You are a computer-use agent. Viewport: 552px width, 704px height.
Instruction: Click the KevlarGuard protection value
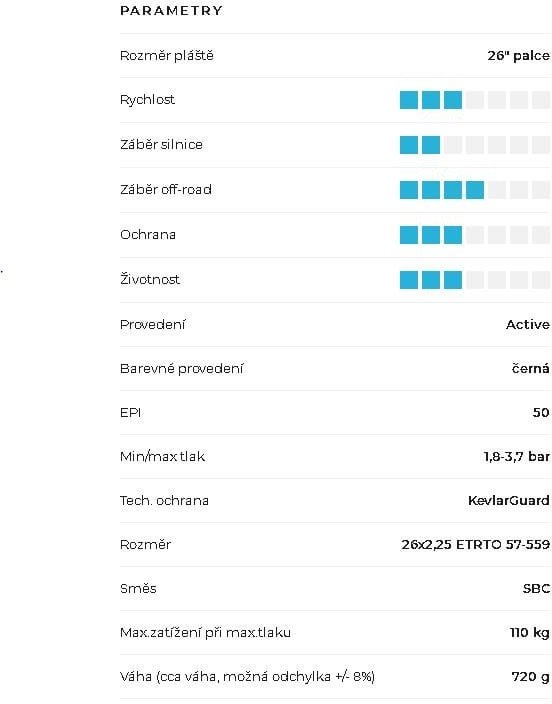click(509, 500)
